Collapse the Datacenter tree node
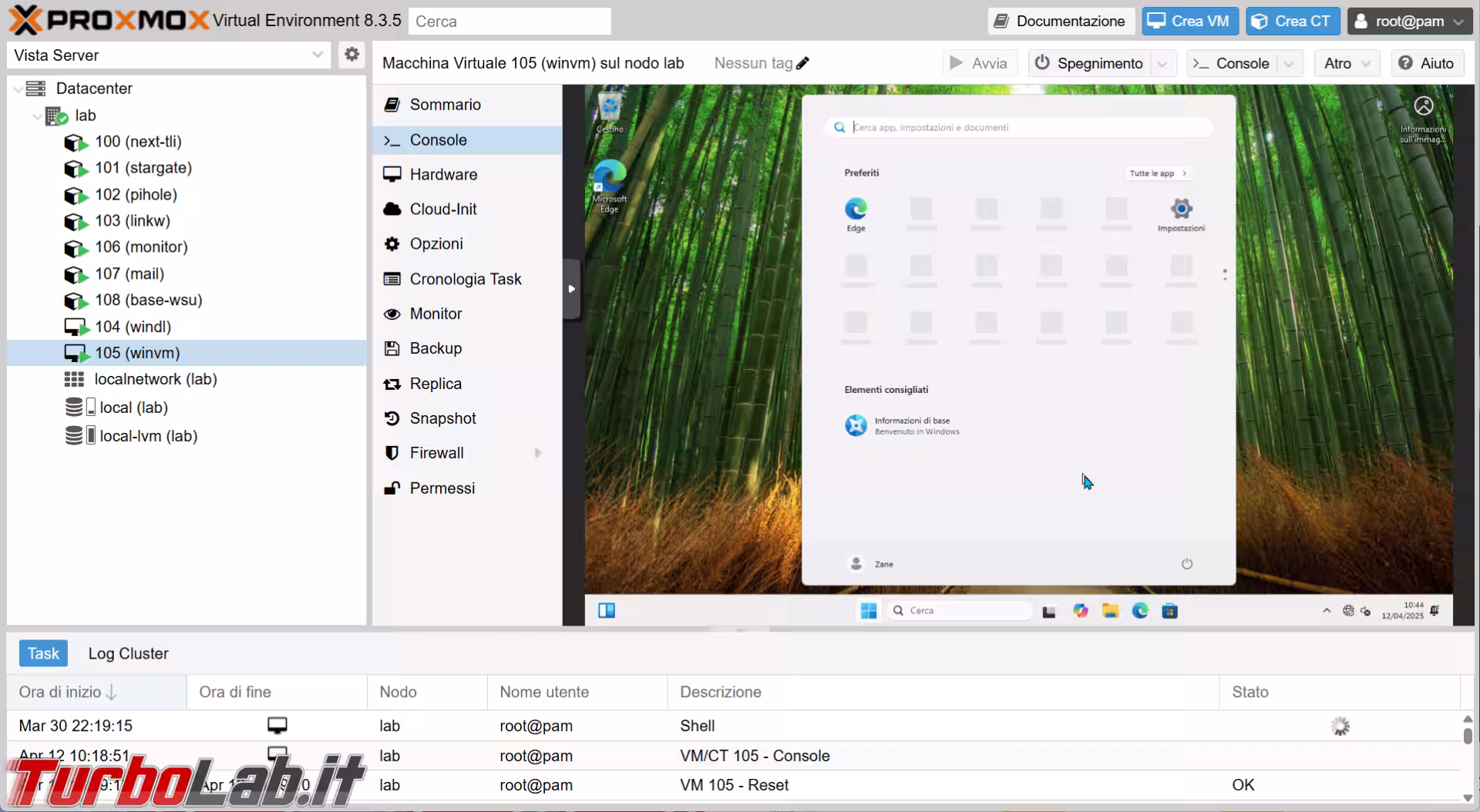Image resolution: width=1480 pixels, height=812 pixels. tap(18, 89)
